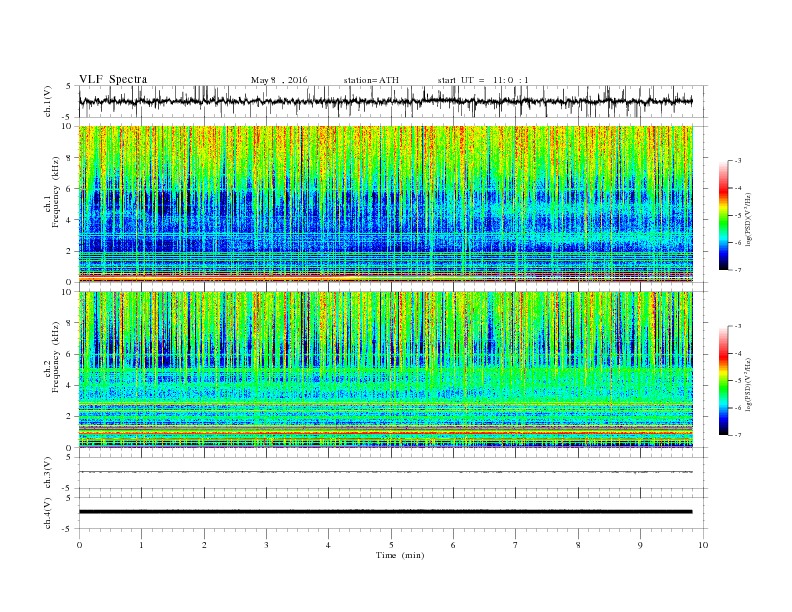Click the ch.1 voltage waveform trace
The image size is (792, 612).
pos(385,101)
